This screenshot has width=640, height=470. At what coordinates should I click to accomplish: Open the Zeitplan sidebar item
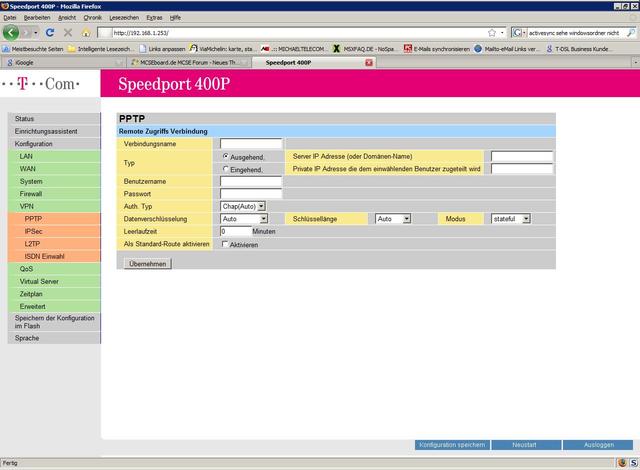[54, 294]
